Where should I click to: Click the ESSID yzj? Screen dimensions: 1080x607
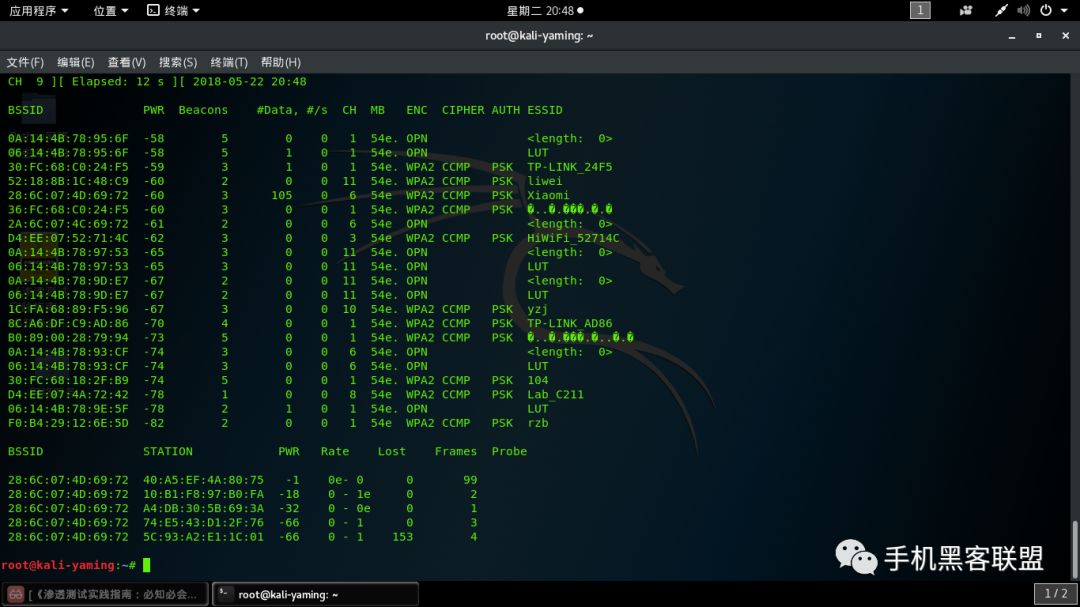click(x=538, y=309)
